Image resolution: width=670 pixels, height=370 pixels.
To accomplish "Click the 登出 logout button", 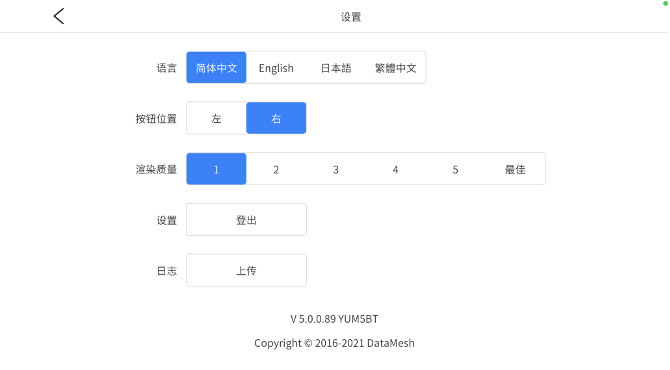I will (247, 220).
